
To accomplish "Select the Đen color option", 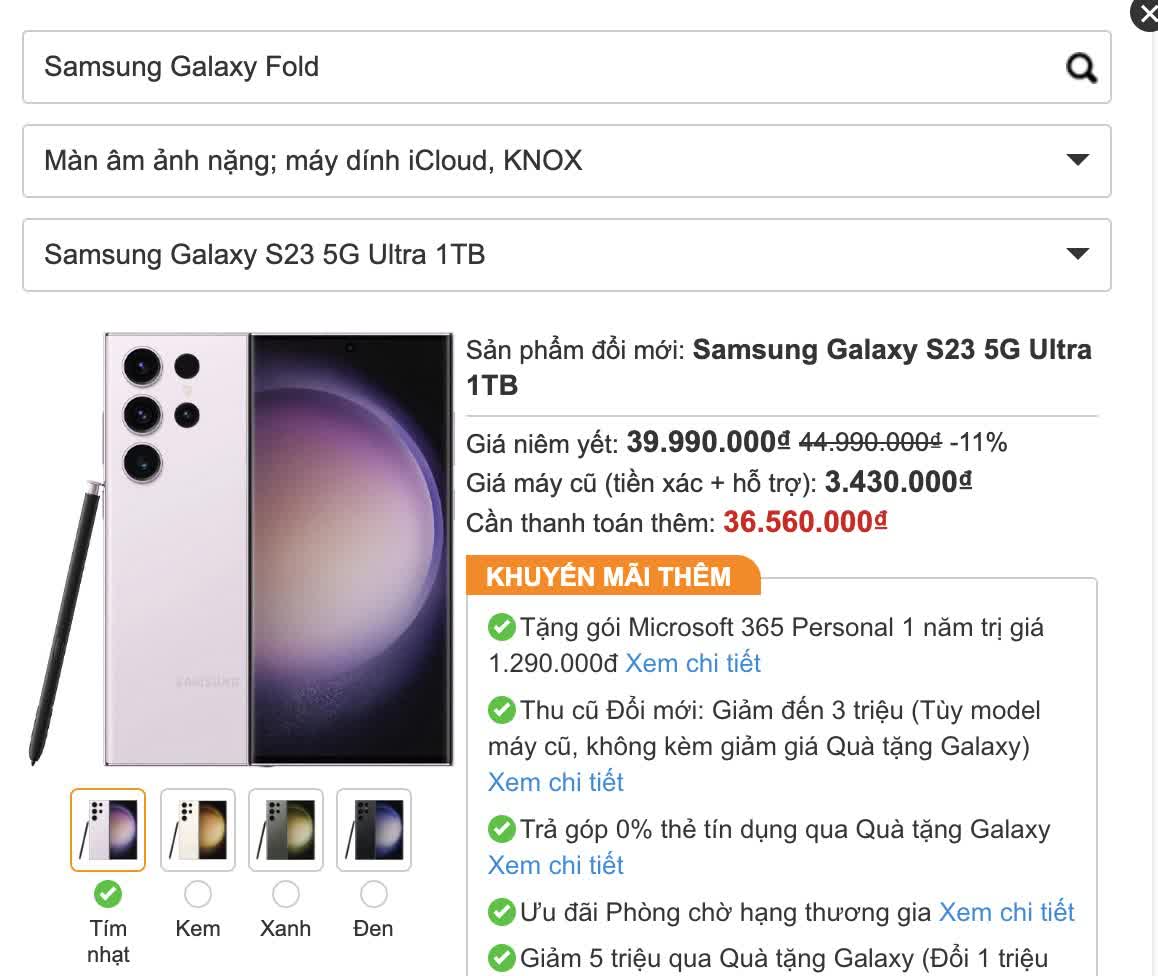I will click(373, 893).
